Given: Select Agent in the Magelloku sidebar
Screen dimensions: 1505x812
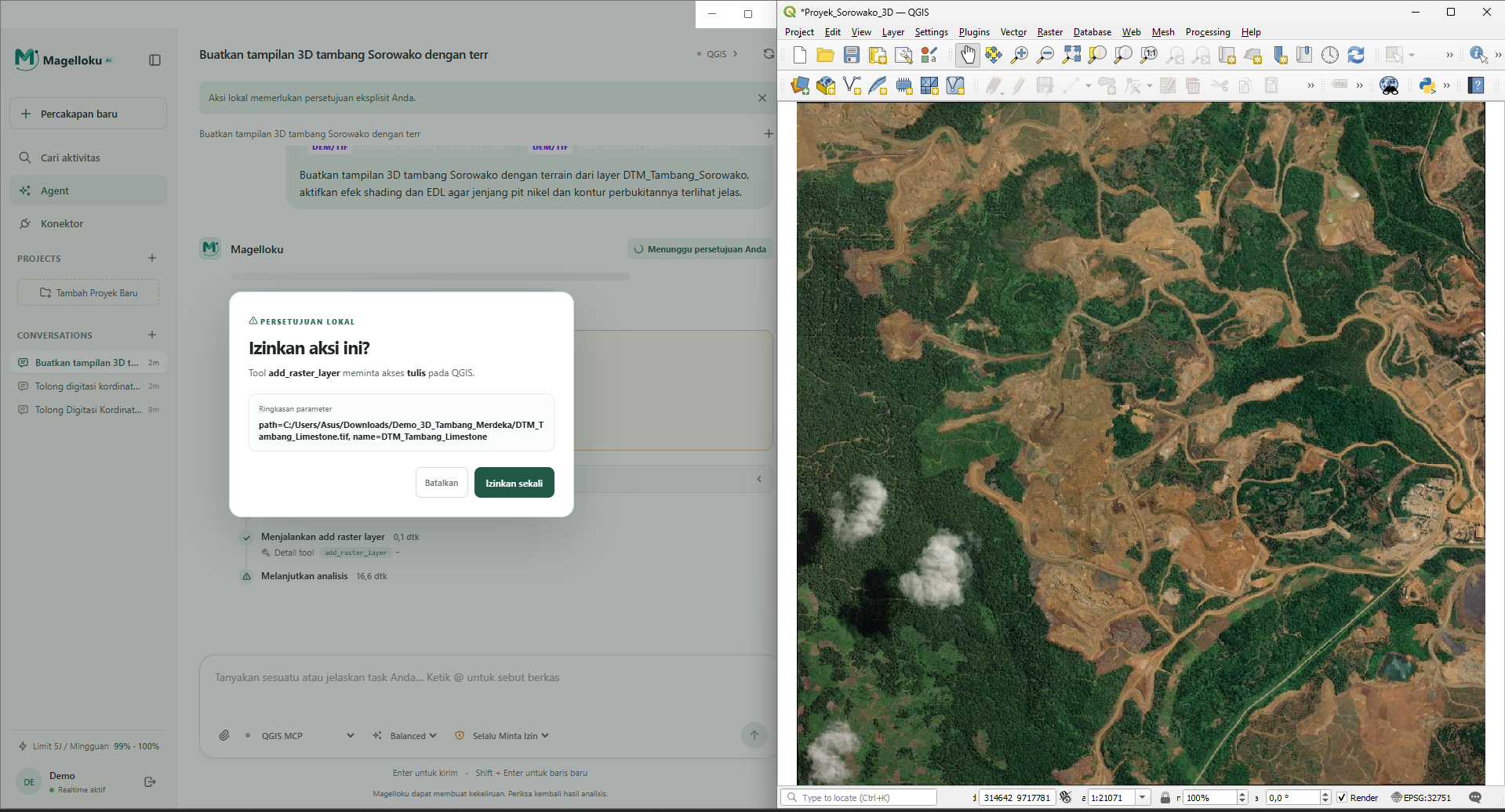Looking at the screenshot, I should click(x=88, y=190).
